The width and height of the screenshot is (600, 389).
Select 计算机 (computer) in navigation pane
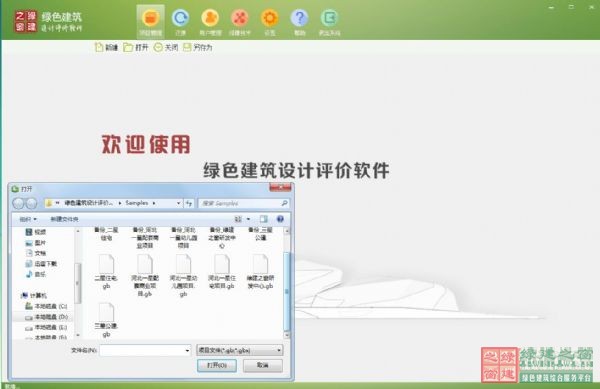[34, 295]
